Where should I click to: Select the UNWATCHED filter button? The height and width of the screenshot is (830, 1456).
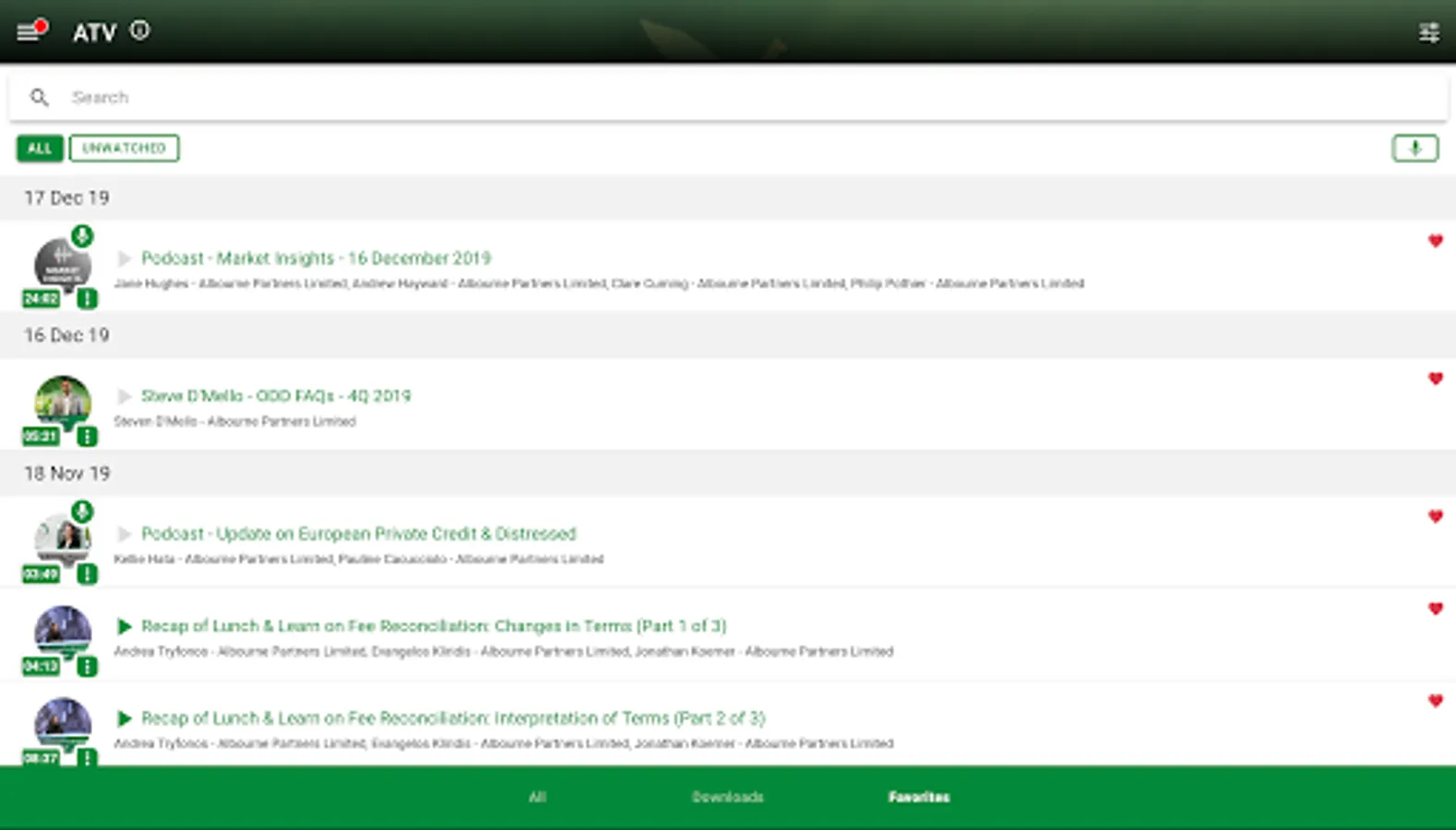coord(124,148)
